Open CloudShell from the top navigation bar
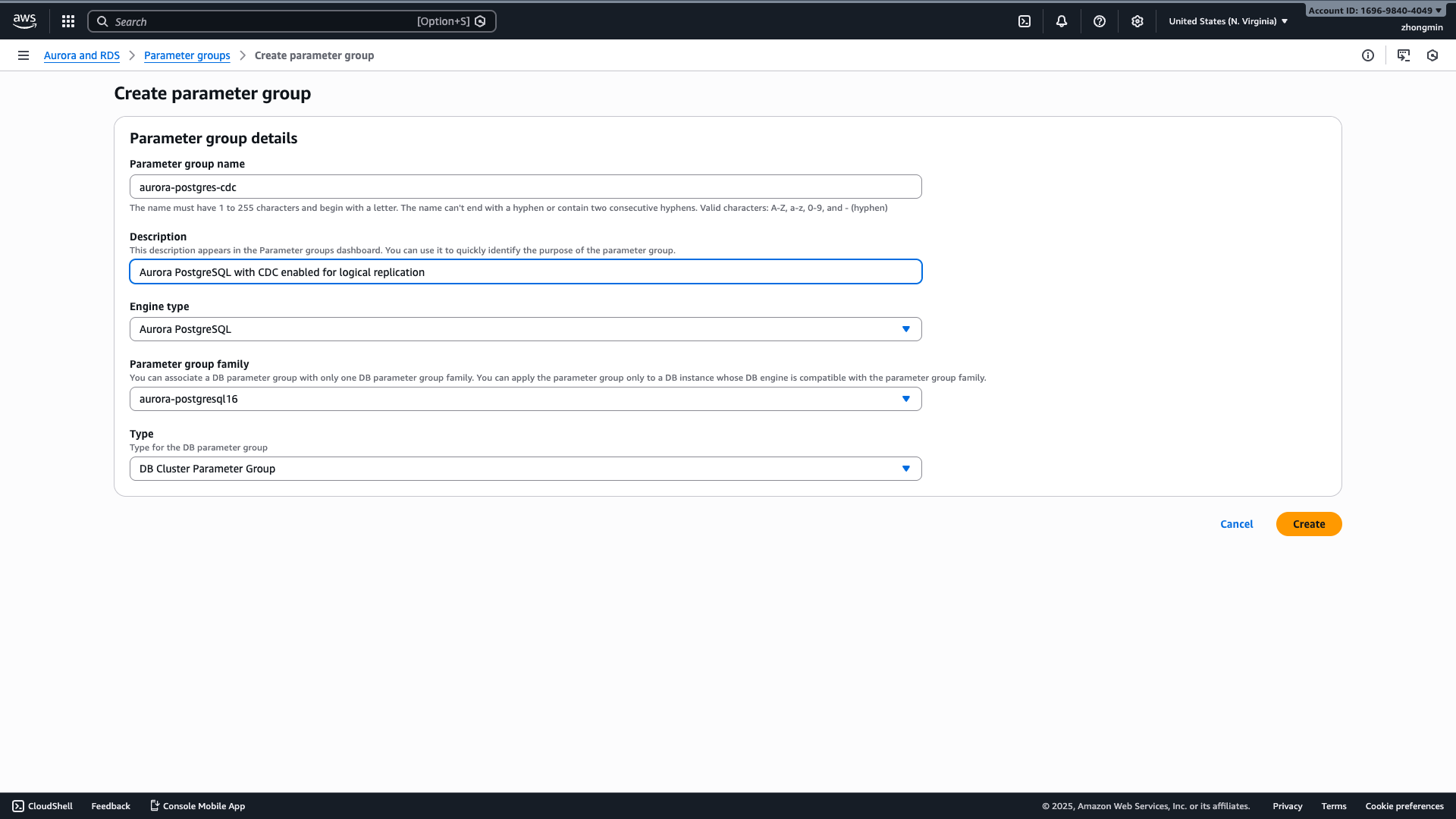Screen dimensions: 1456x819 click(1025, 20)
